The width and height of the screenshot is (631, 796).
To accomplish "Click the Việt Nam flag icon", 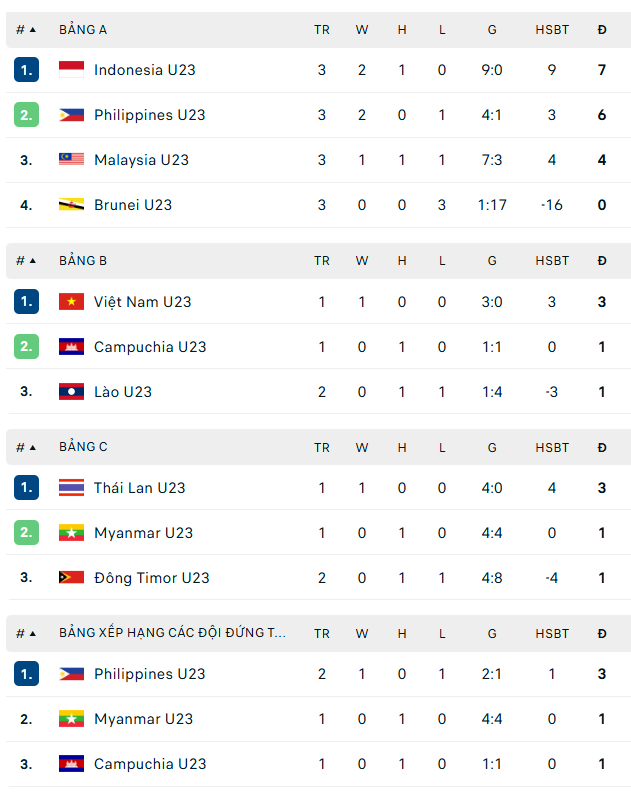I will coord(71,302).
